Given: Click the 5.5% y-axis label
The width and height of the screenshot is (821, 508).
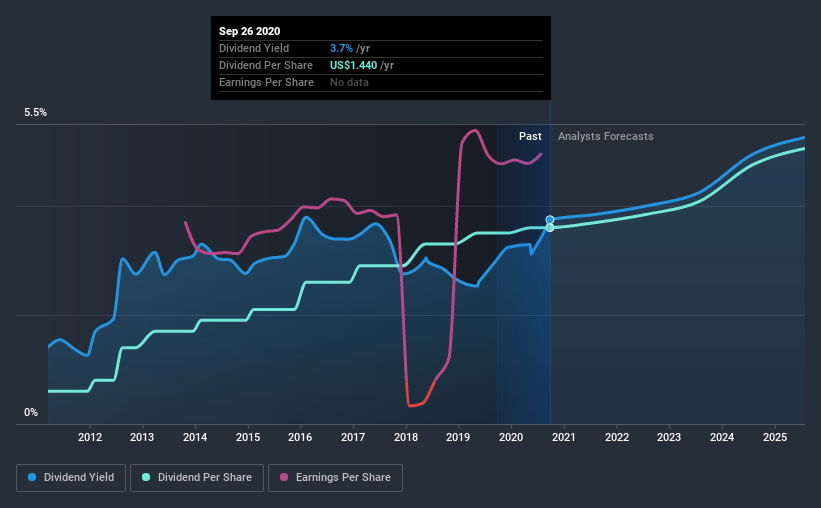Looking at the screenshot, I should point(36,113).
